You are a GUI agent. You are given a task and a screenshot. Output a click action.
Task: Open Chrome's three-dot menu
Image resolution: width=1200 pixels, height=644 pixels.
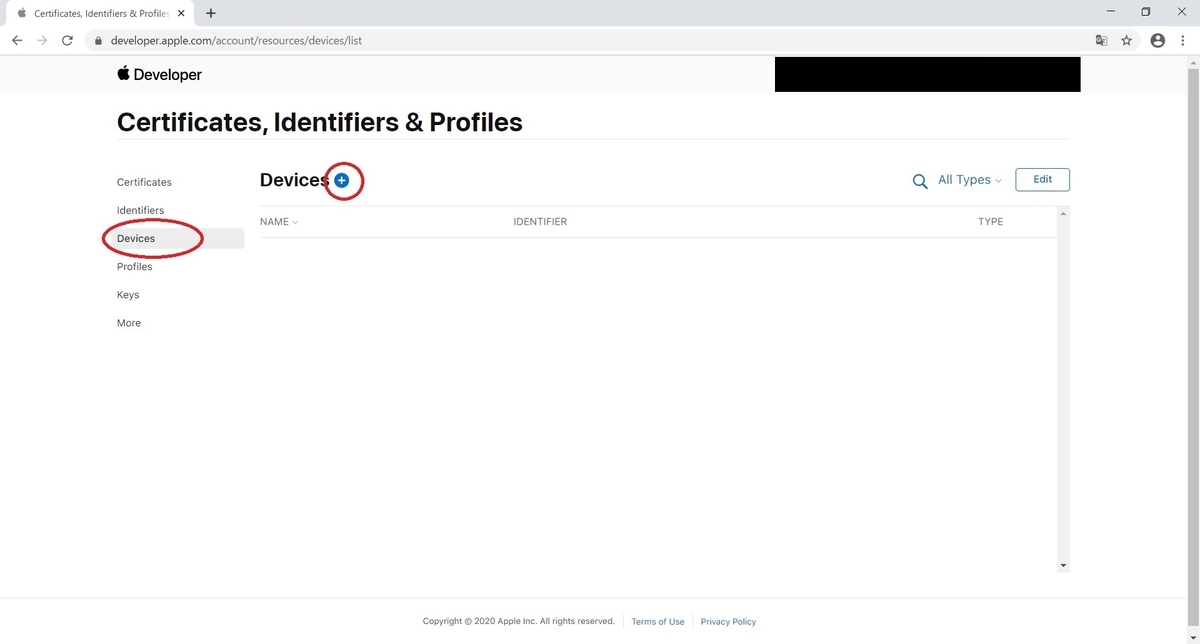pos(1183,41)
